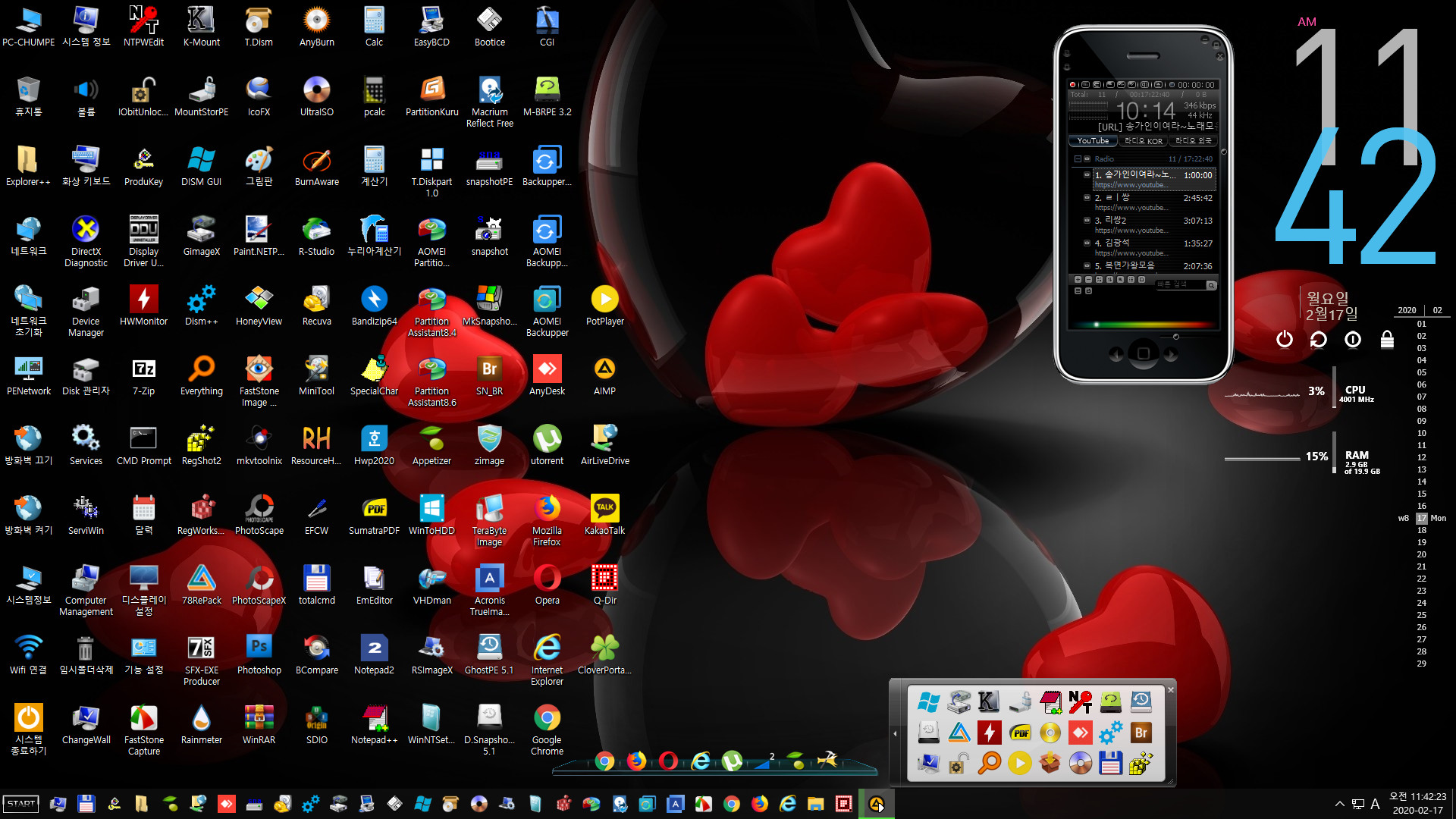Click Bridge (Br) icon in launcher panel
This screenshot has height=819, width=1456.
click(1141, 733)
